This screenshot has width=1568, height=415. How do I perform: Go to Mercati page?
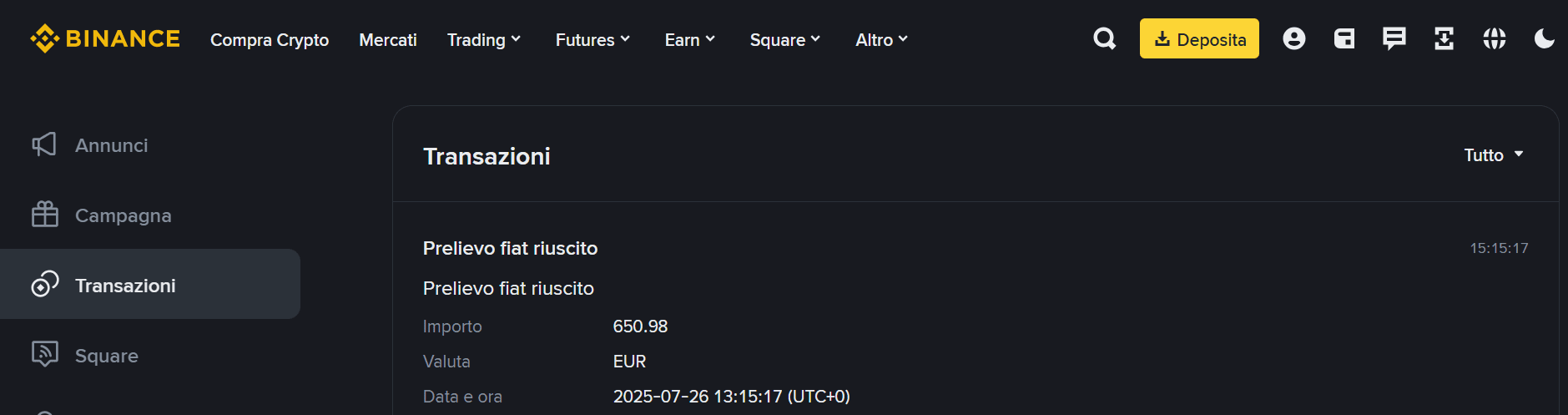388,39
